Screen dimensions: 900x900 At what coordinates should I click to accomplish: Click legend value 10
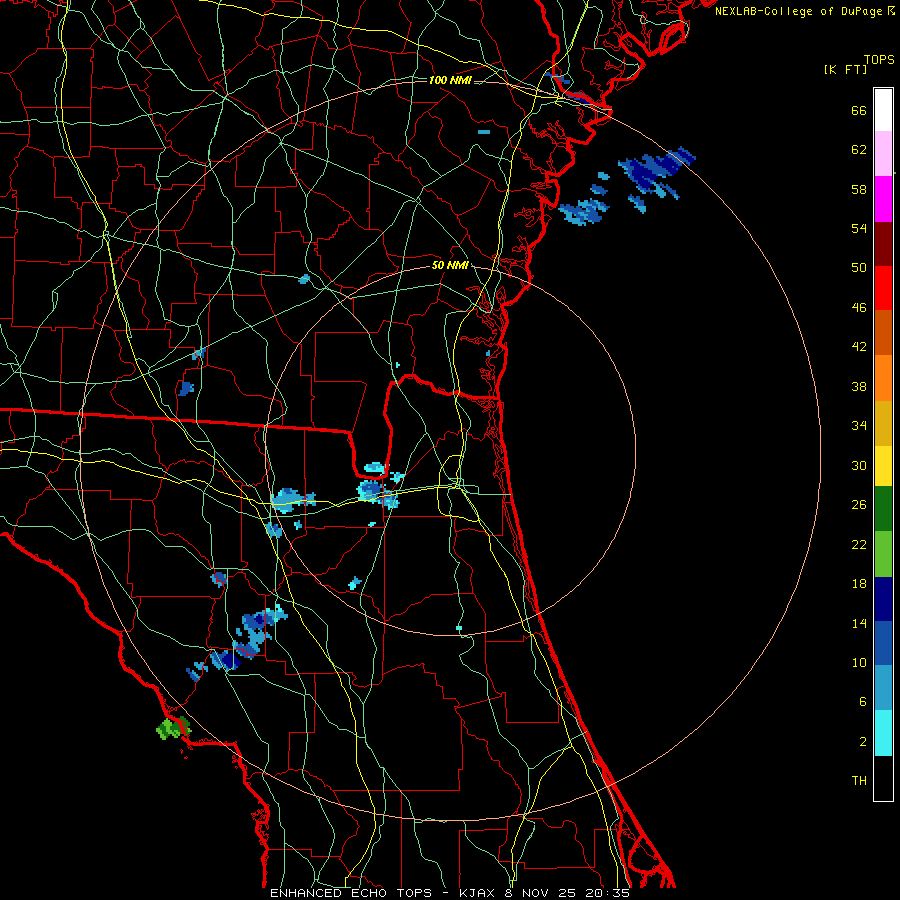(x=859, y=663)
